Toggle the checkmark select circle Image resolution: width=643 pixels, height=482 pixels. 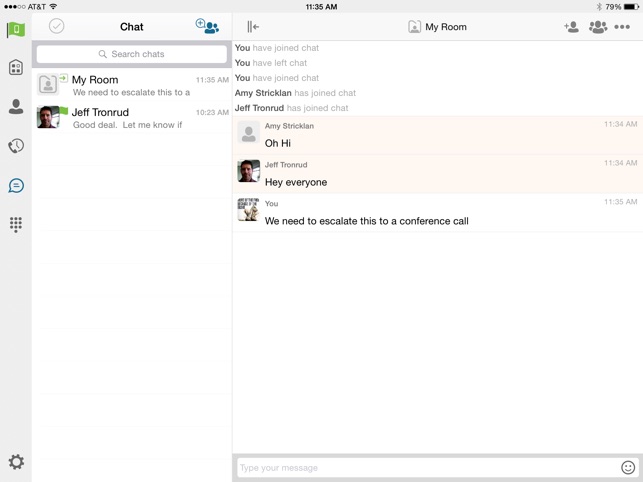57,26
